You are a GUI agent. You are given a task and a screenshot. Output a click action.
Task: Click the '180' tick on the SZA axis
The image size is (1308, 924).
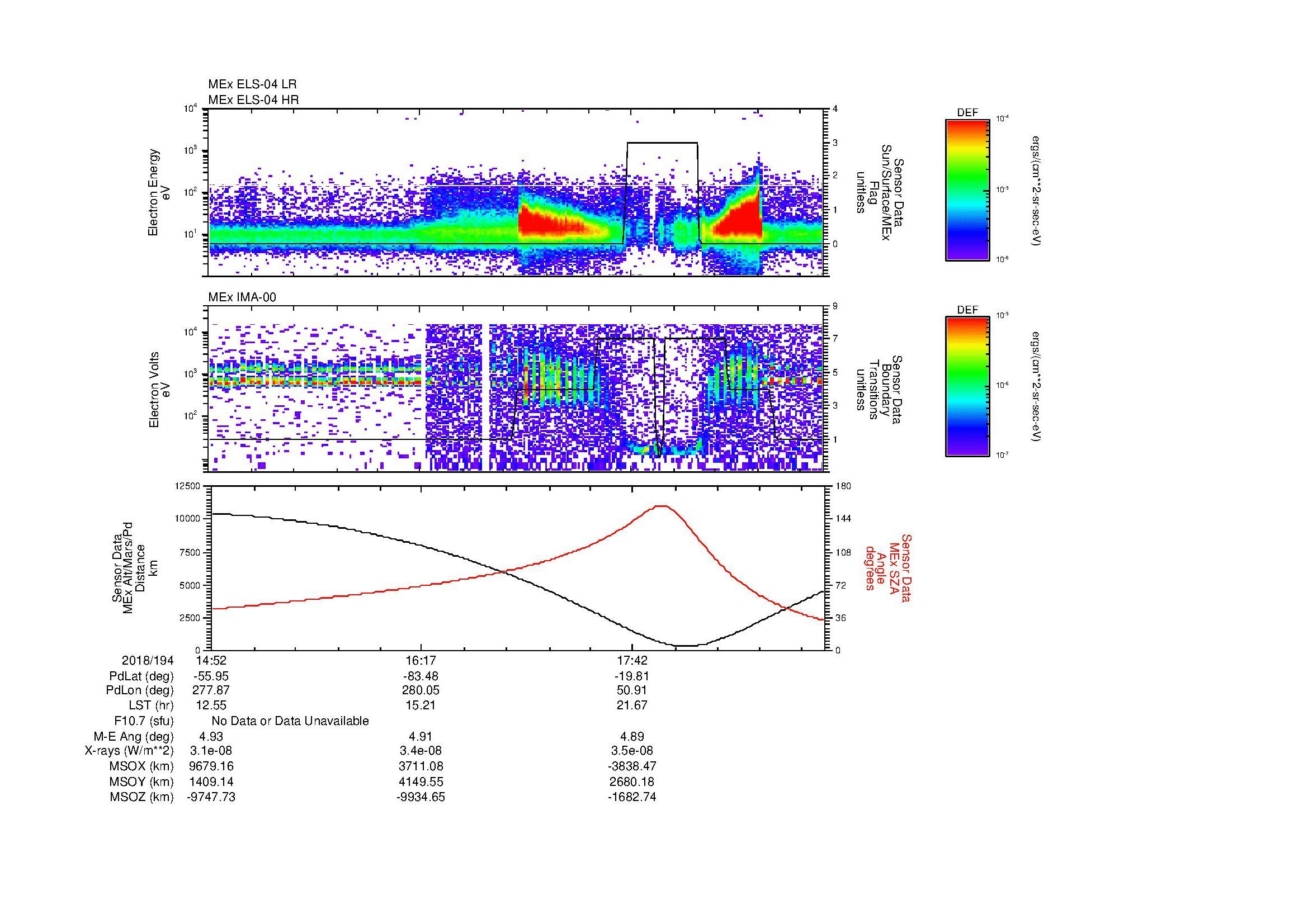844,486
